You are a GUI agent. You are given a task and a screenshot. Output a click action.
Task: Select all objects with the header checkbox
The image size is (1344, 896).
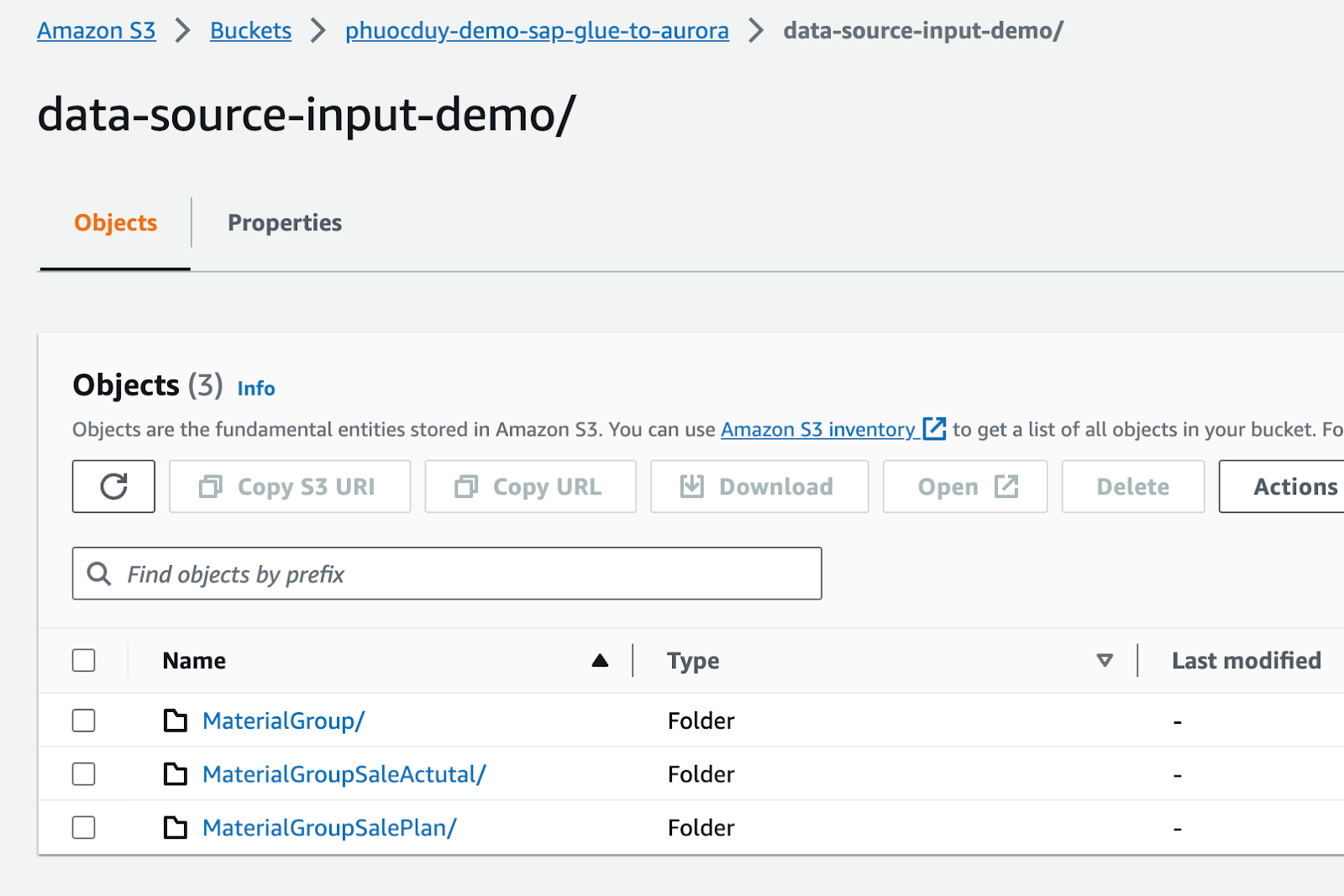coord(84,661)
